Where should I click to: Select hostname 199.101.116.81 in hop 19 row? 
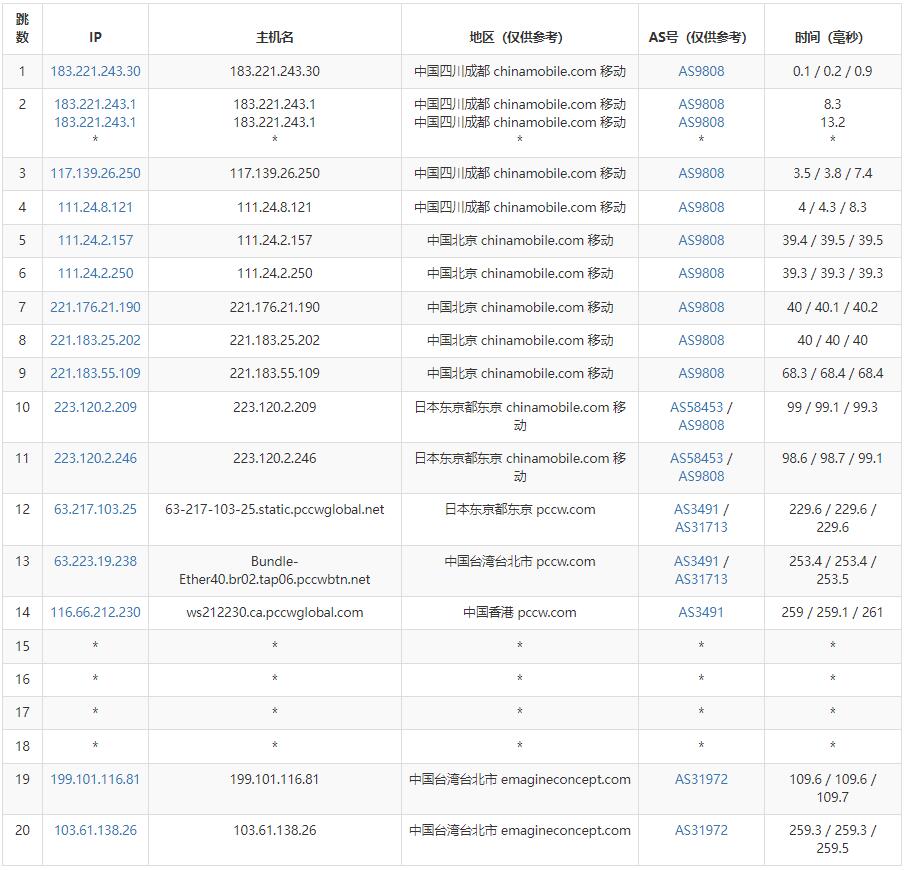(x=274, y=779)
